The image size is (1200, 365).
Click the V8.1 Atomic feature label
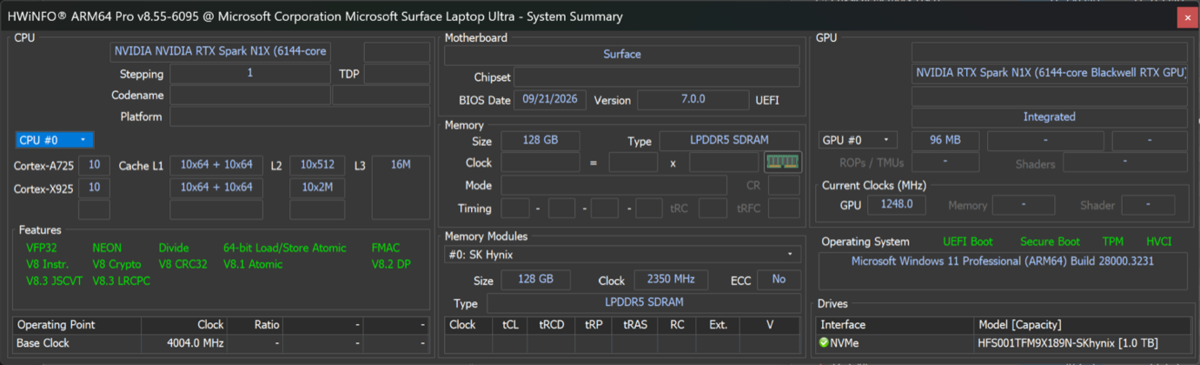pyautogui.click(x=253, y=265)
